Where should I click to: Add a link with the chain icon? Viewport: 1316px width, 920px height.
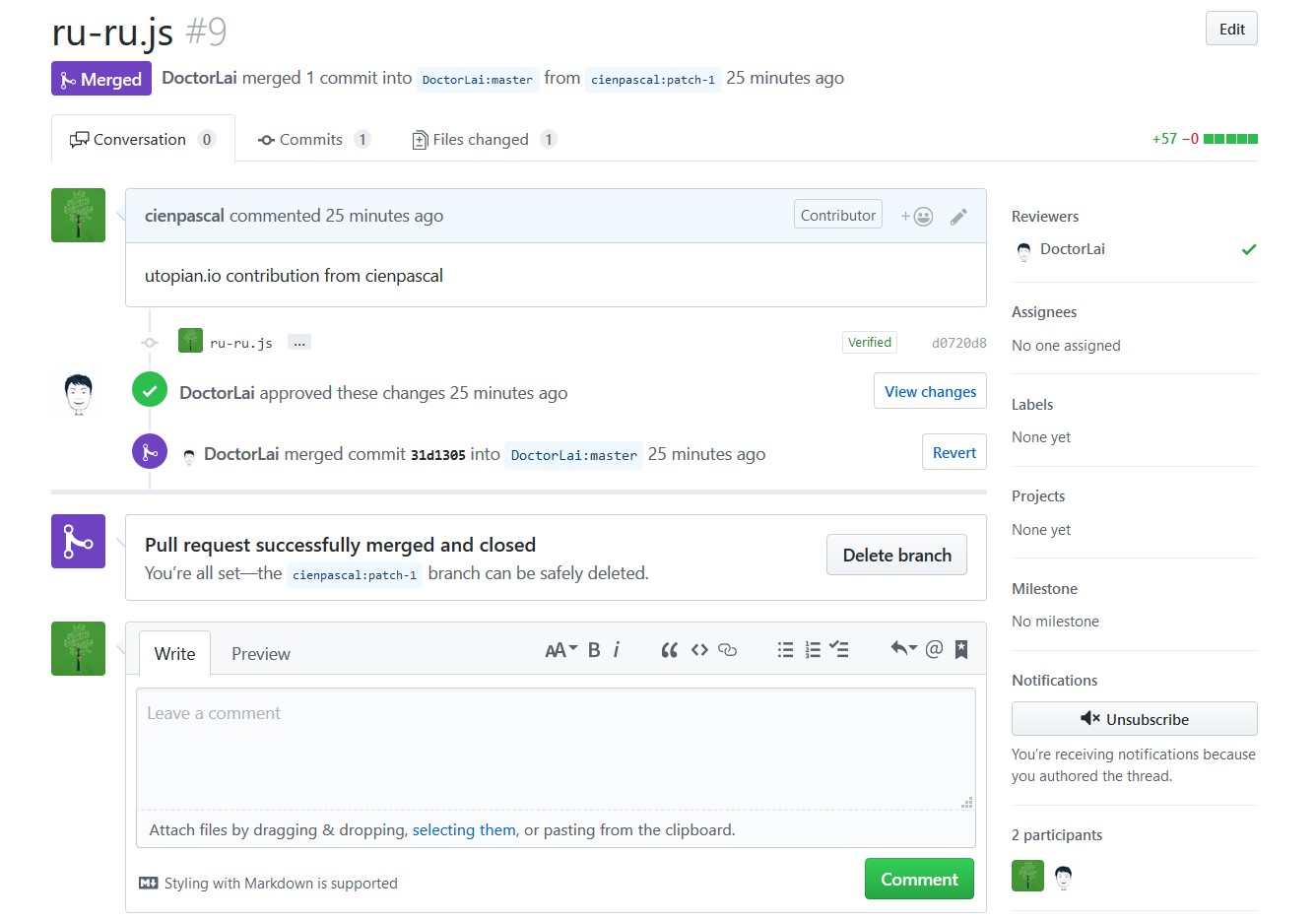click(x=728, y=649)
